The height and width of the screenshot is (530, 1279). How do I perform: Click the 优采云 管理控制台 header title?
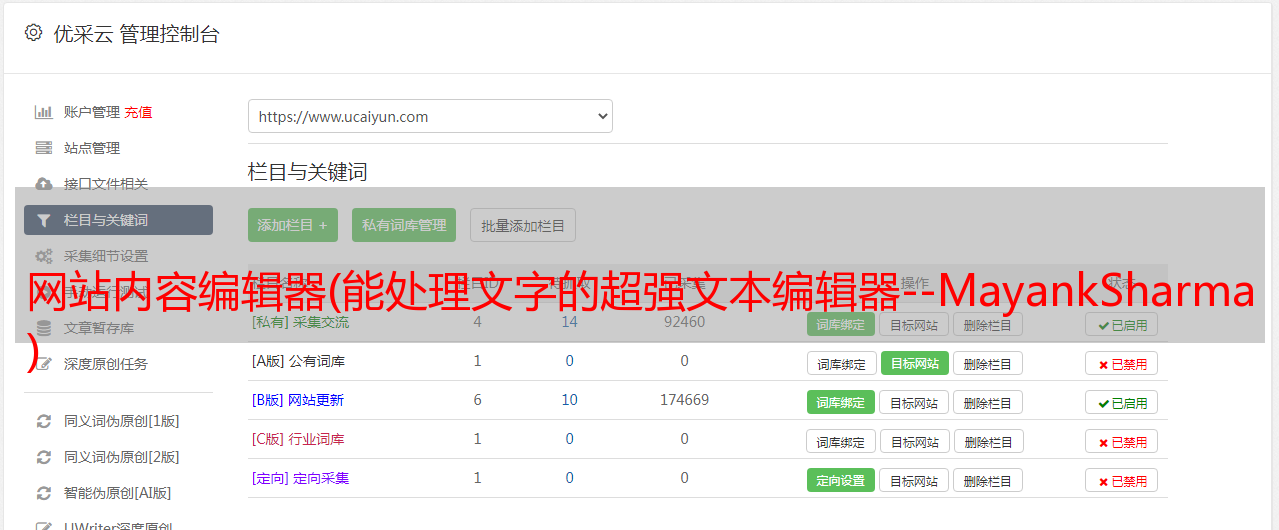click(136, 34)
